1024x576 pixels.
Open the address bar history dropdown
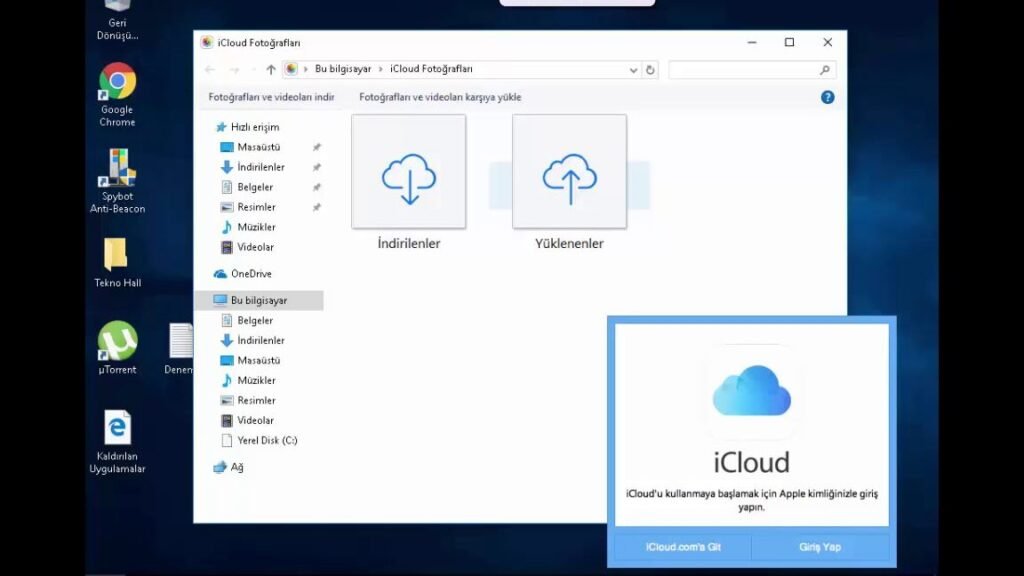(633, 70)
